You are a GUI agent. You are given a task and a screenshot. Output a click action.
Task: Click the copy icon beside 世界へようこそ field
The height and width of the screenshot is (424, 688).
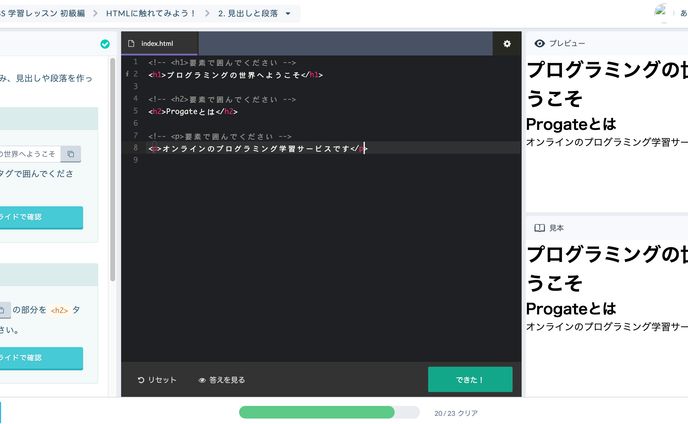pyautogui.click(x=71, y=154)
